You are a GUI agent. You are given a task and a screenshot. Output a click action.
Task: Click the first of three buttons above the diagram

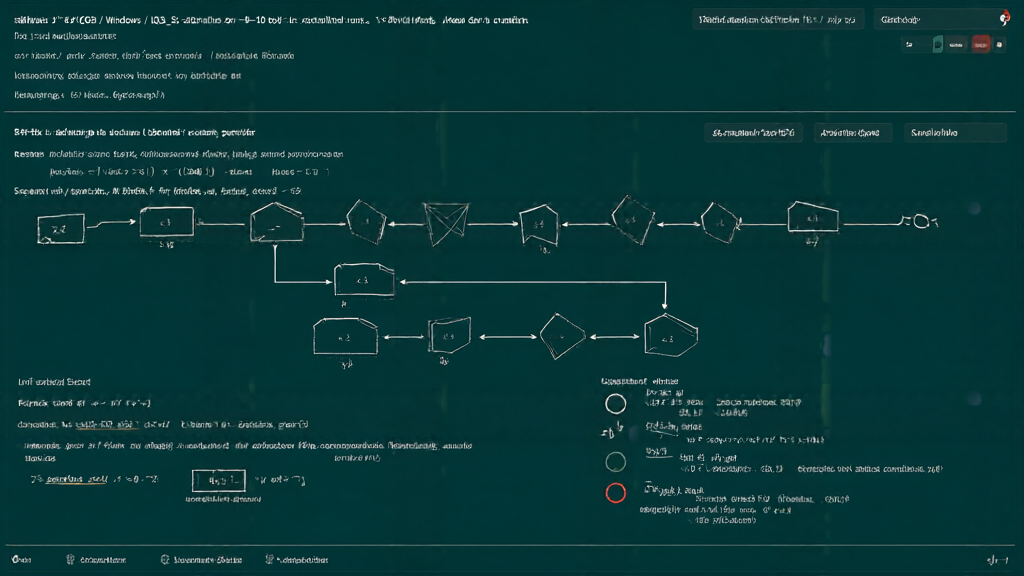[x=754, y=133]
